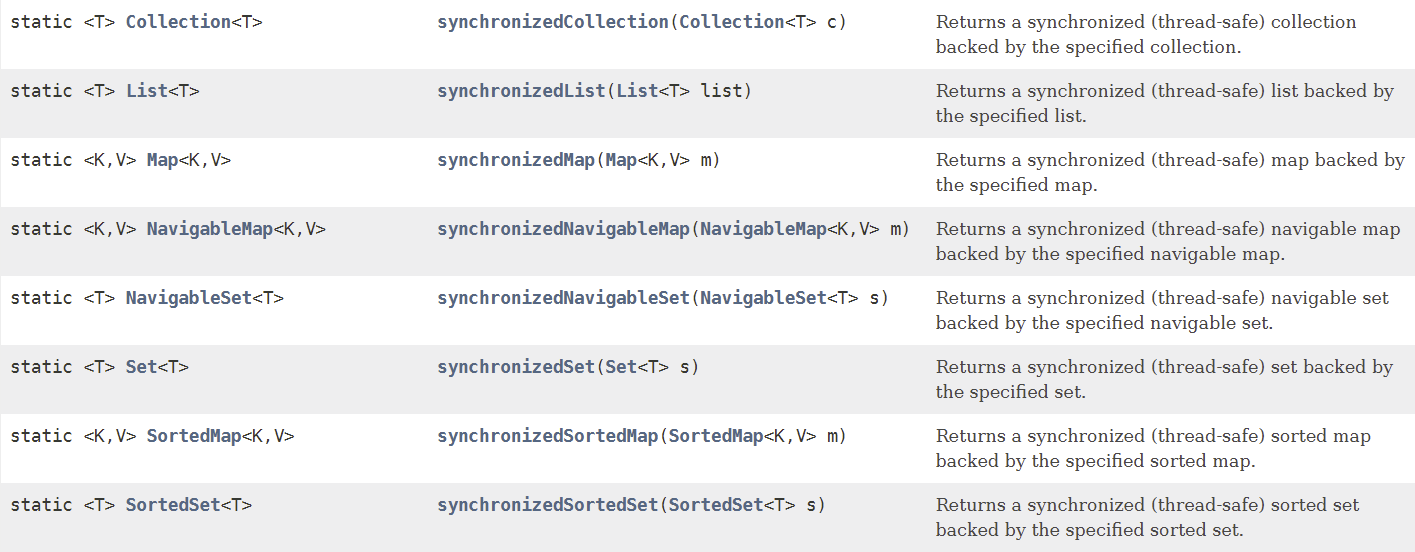Click the synchronizedSet method name
Screen dimensions: 1415x552
pos(516,367)
